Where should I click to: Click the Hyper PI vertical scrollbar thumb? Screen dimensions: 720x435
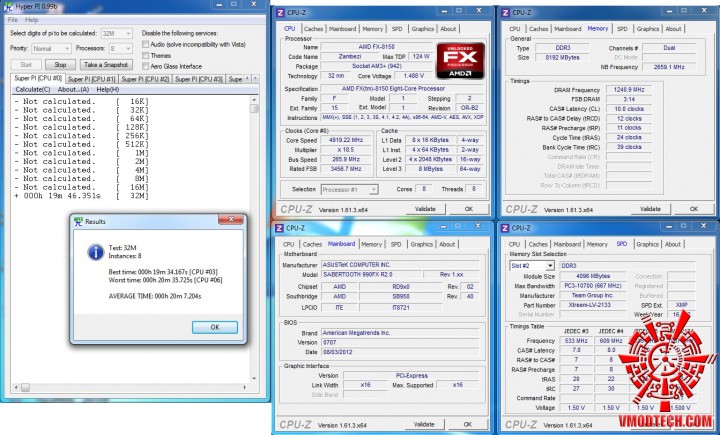pyautogui.click(x=254, y=109)
